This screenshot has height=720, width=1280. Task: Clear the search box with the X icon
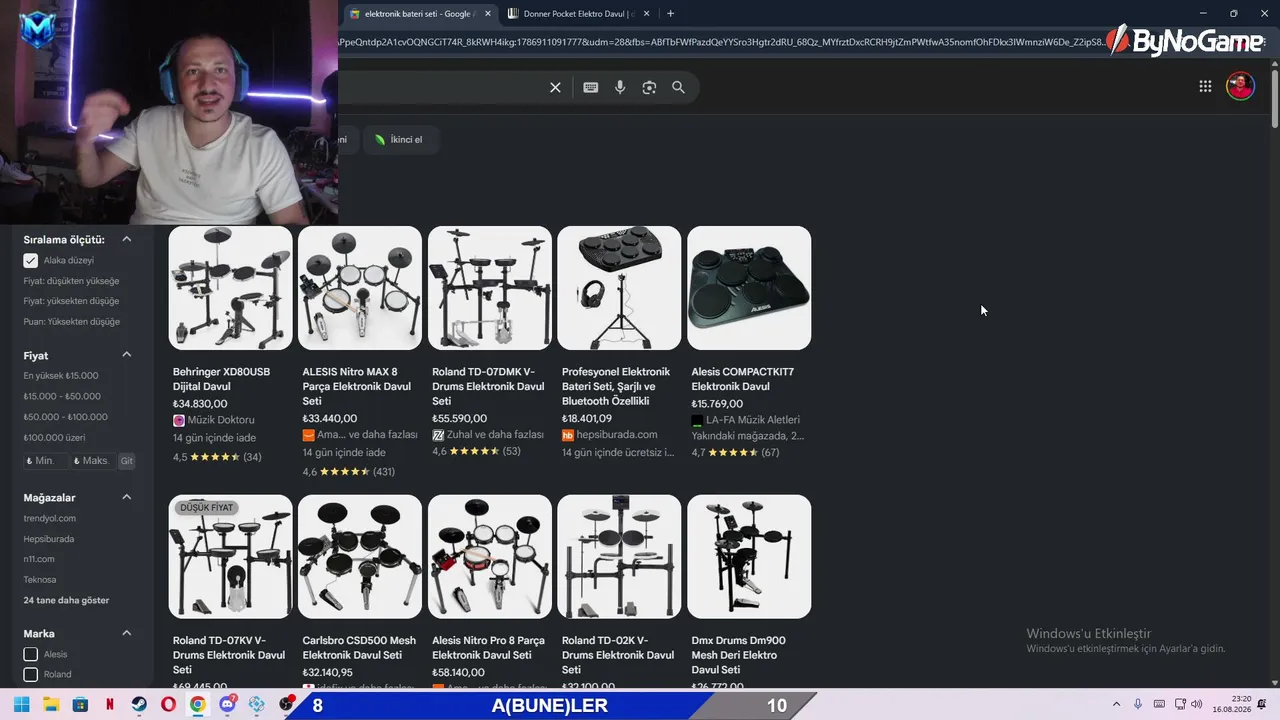pyautogui.click(x=556, y=87)
